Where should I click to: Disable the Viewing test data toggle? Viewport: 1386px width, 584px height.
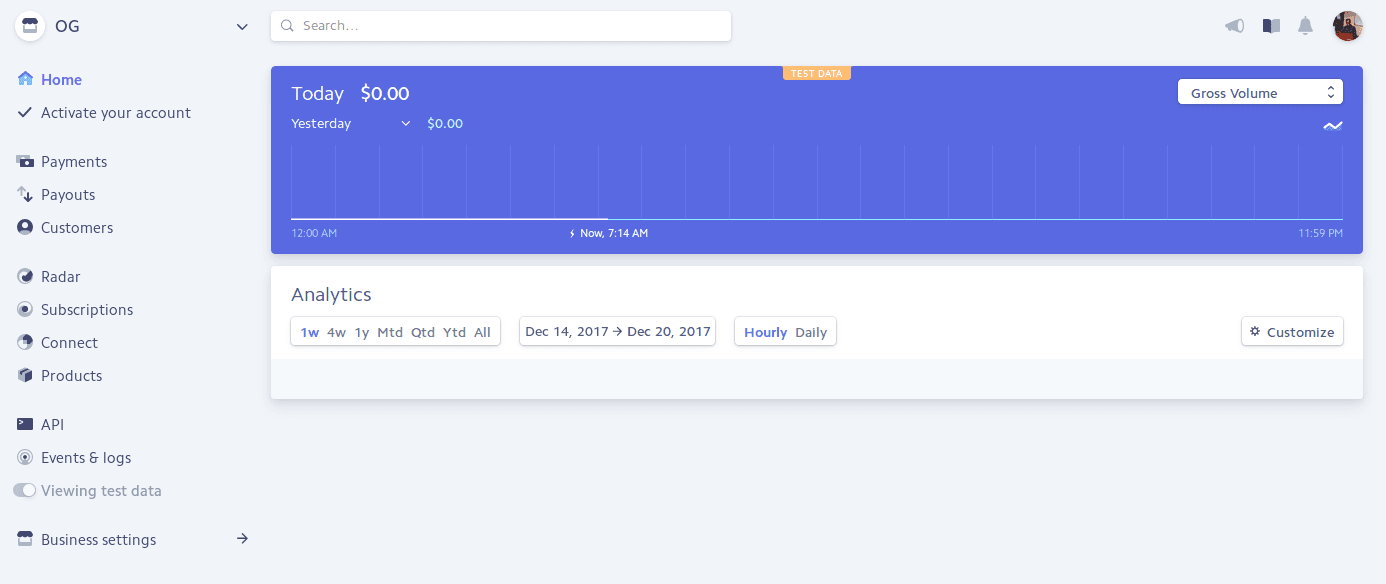[x=23, y=490]
